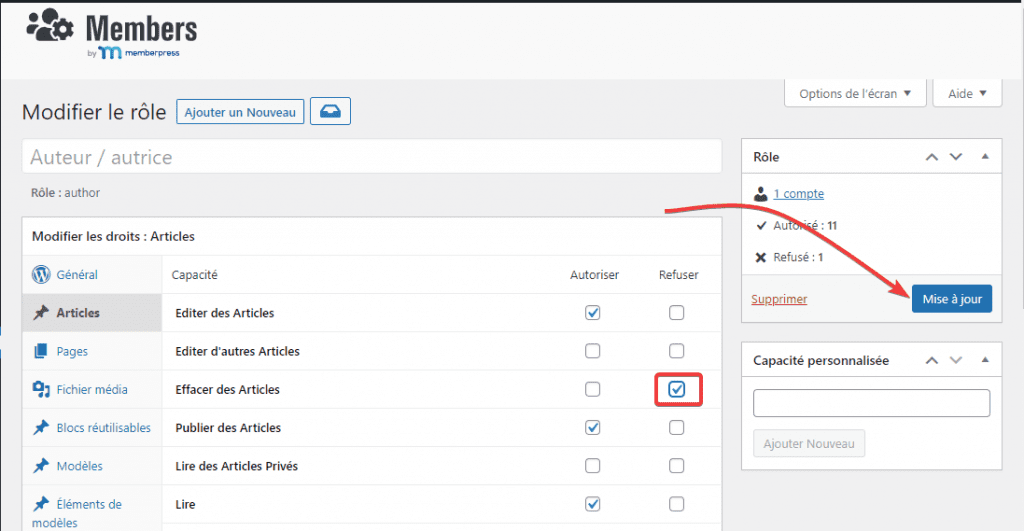Click the pages icon beside Pages
This screenshot has width=1024, height=531.
click(40, 351)
